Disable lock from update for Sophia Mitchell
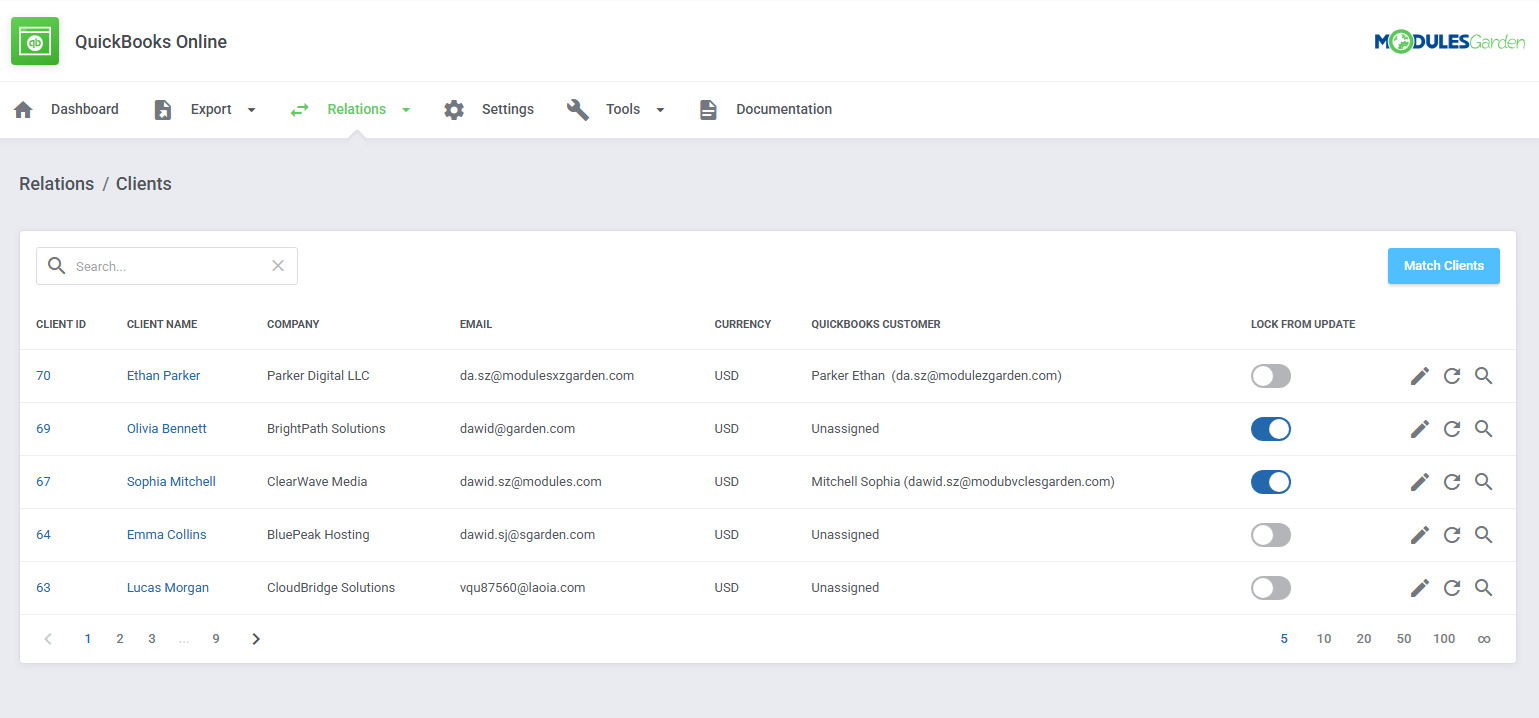1539x718 pixels. (x=1271, y=482)
